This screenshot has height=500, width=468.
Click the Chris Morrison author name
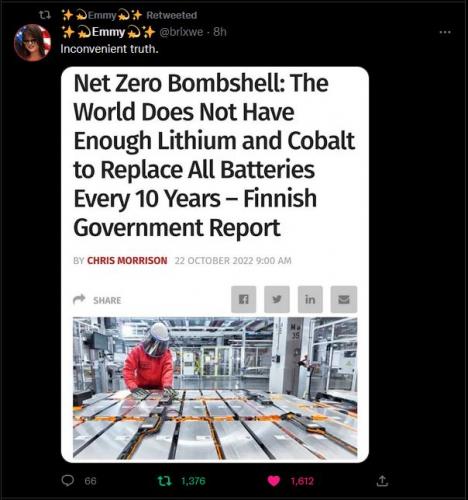pos(127,260)
